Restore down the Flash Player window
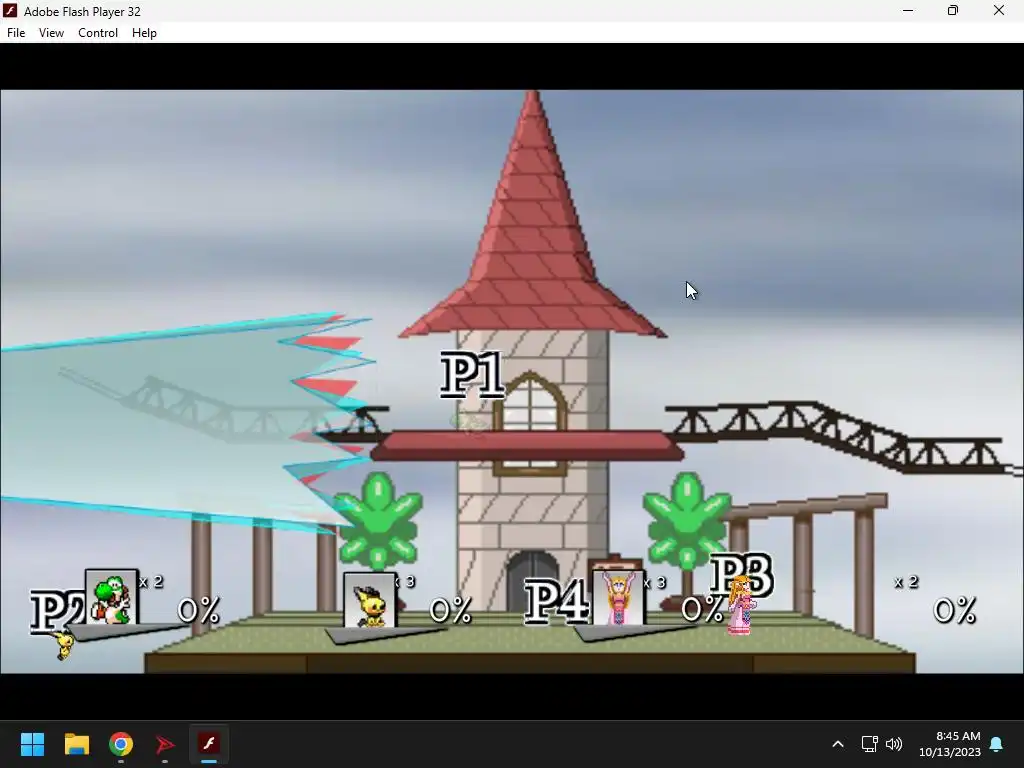The image size is (1024, 768). click(953, 10)
